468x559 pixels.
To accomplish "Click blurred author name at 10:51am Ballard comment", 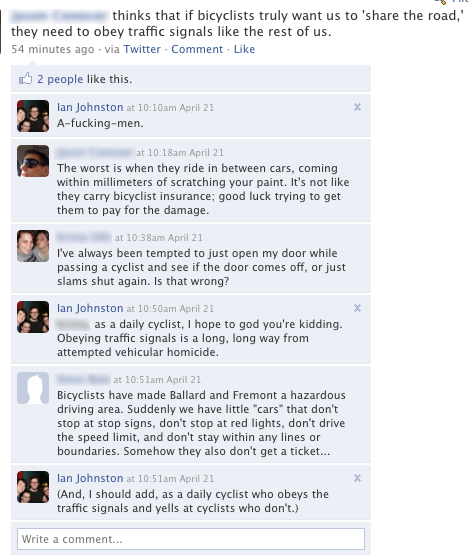I will pyautogui.click(x=83, y=379).
